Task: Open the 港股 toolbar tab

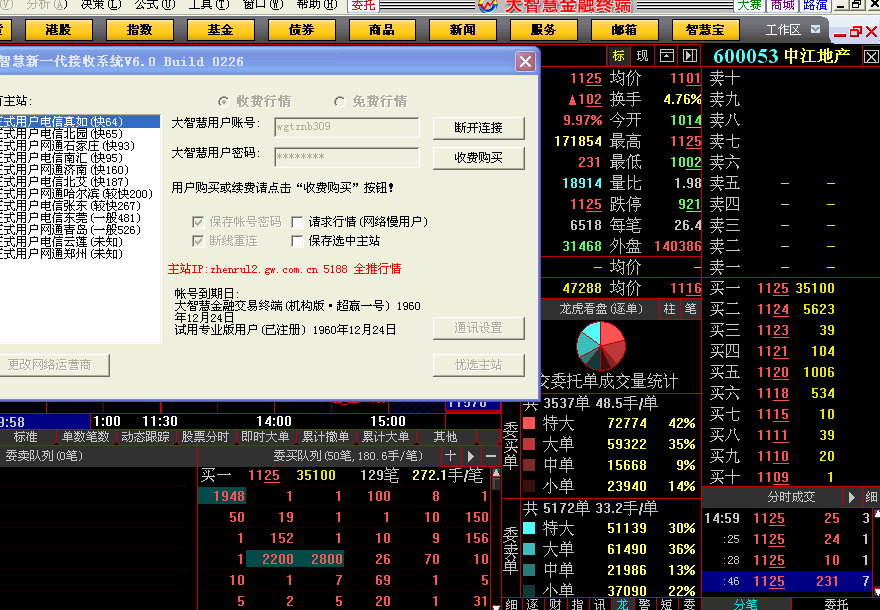Action: click(58, 30)
